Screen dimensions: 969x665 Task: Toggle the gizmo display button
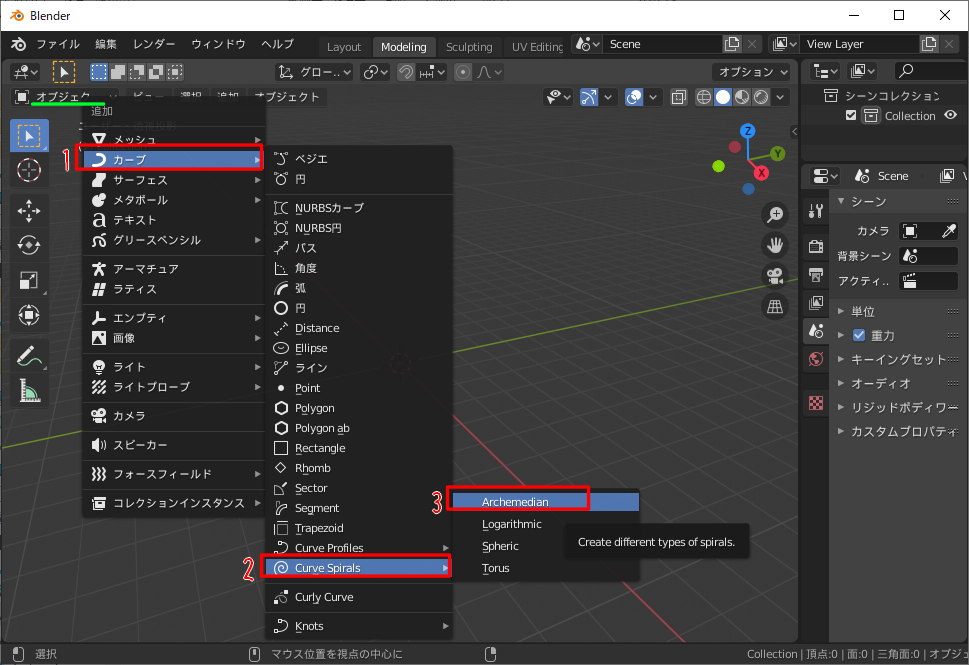(x=588, y=97)
